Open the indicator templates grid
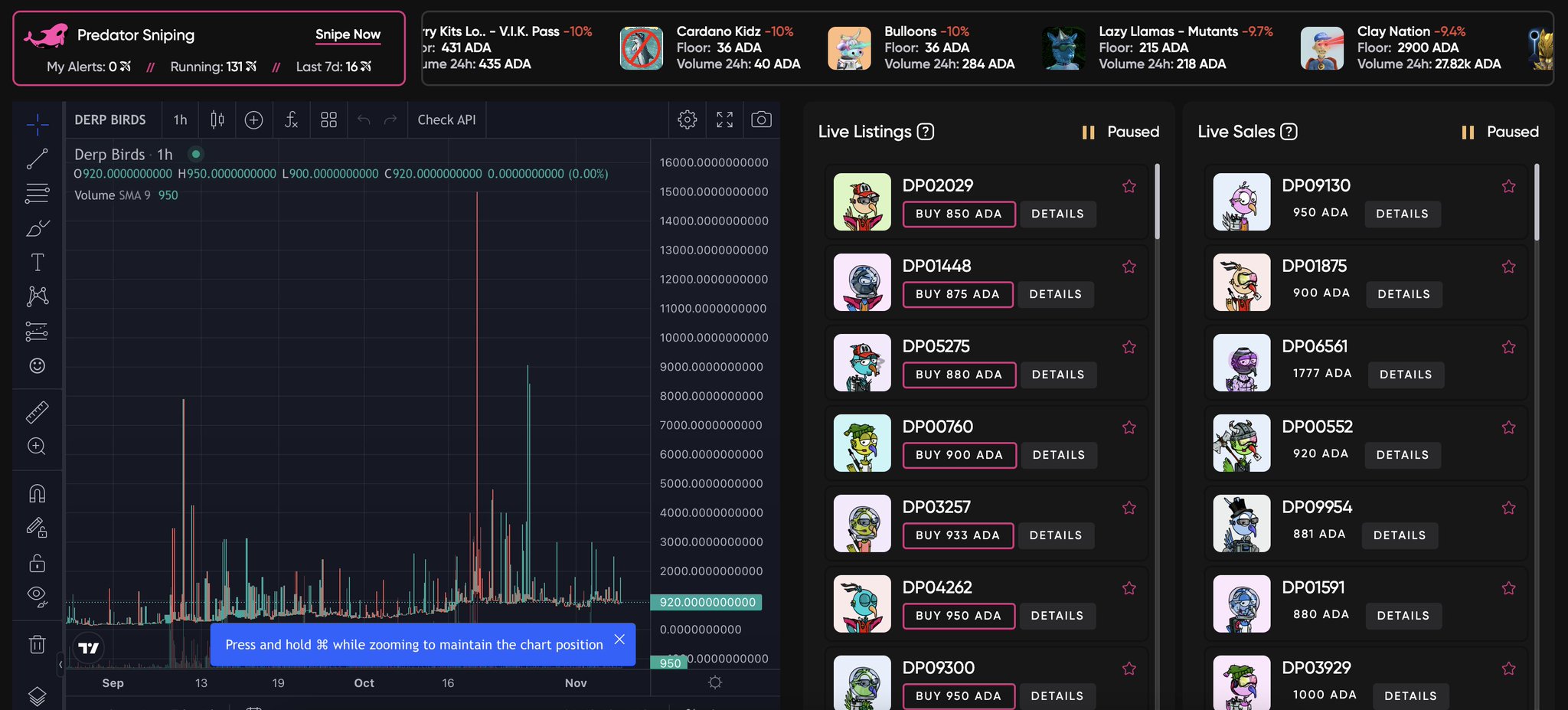The width and height of the screenshot is (1568, 710). pyautogui.click(x=328, y=119)
